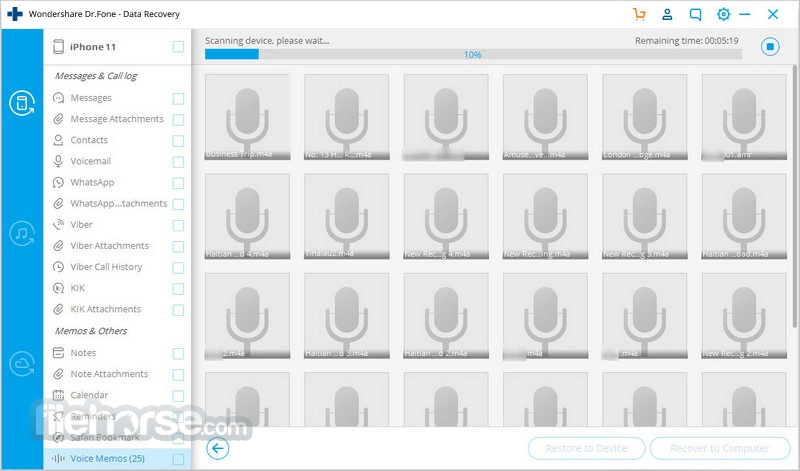Open the settings gear icon
The height and width of the screenshot is (471, 800).
(723, 14)
